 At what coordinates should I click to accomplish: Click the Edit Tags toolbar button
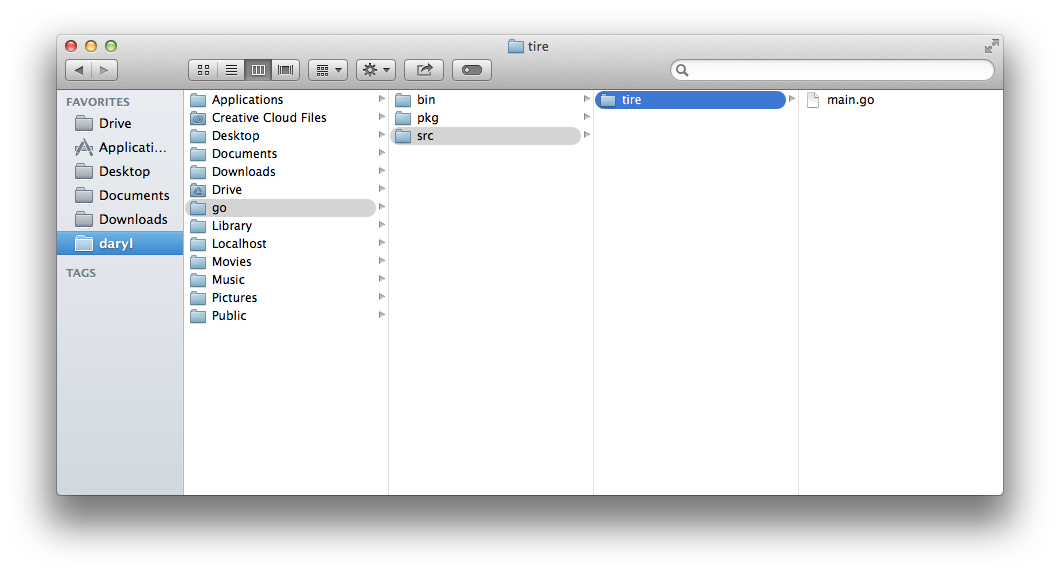click(472, 70)
